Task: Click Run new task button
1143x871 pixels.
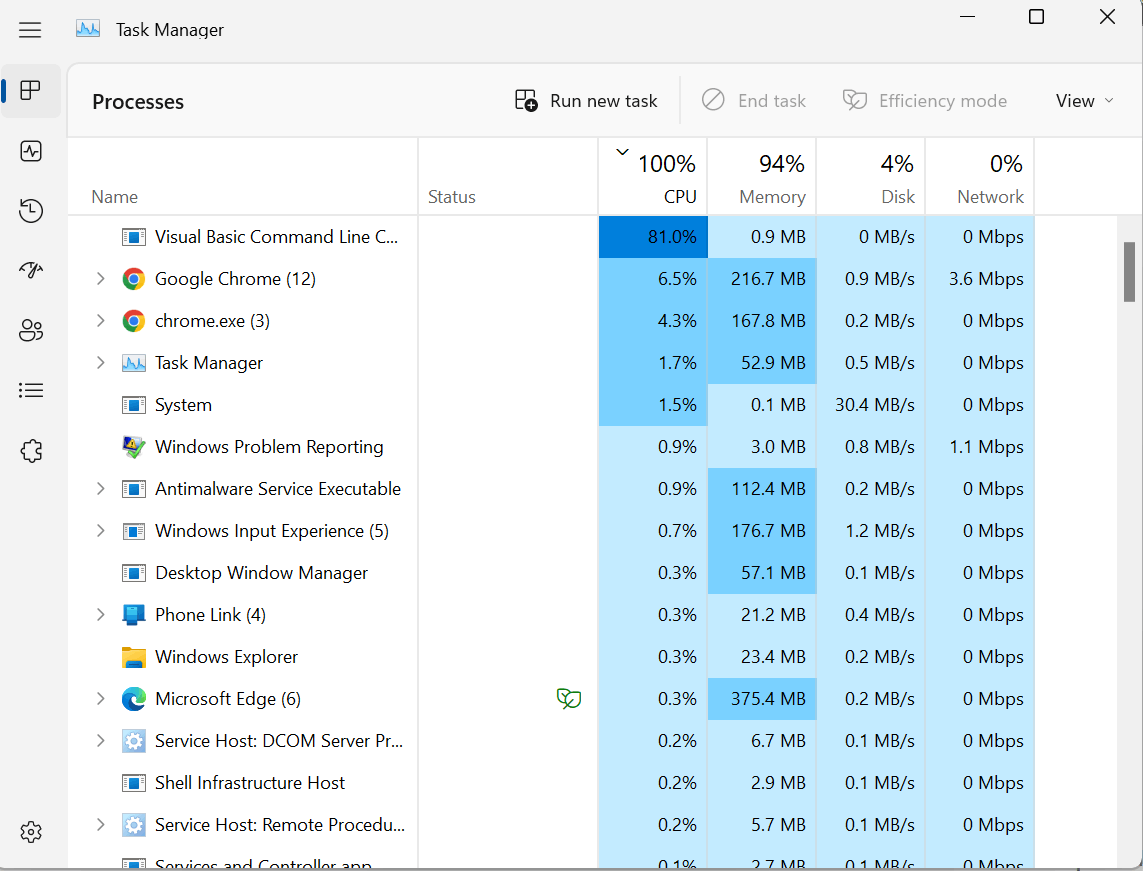Action: 586,101
